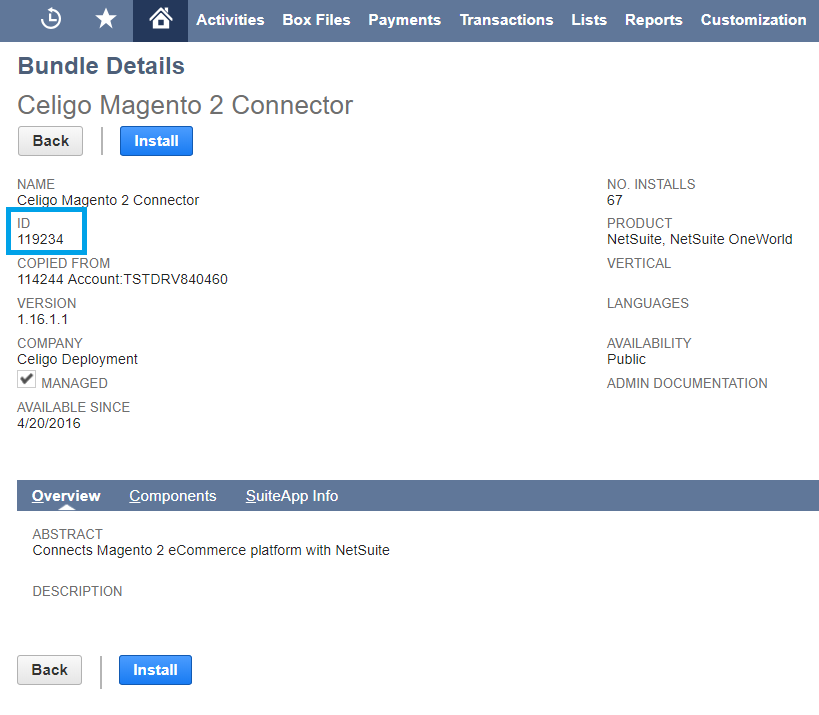Open the Box Files menu
This screenshot has height=715, width=819.
316,20
